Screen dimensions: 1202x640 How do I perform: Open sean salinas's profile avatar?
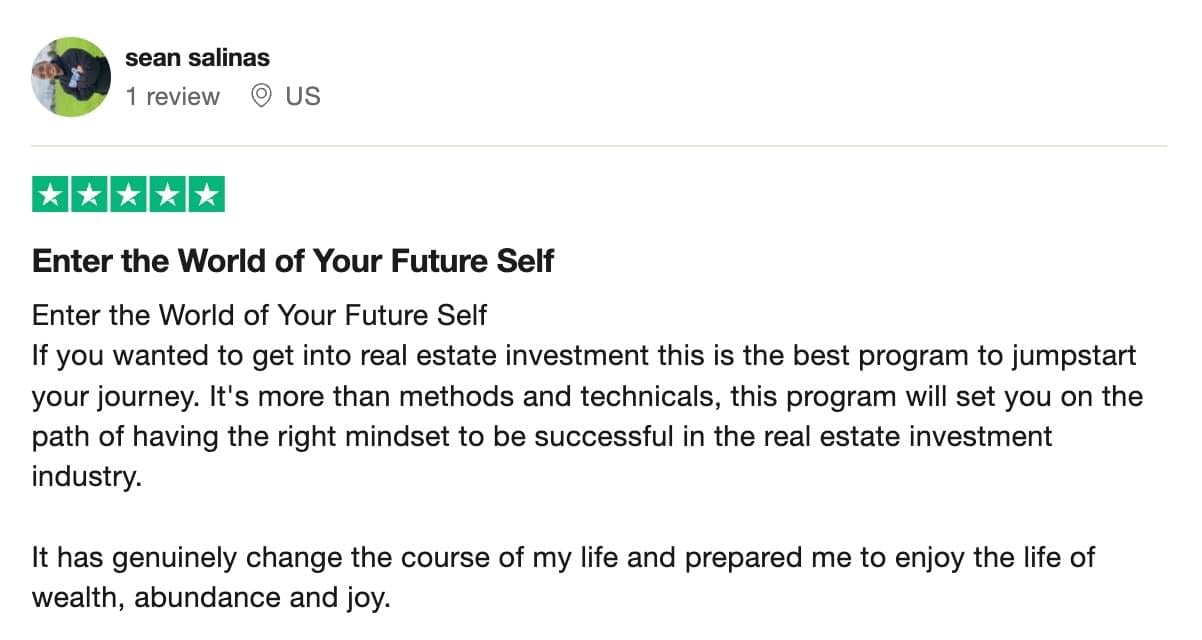click(70, 77)
